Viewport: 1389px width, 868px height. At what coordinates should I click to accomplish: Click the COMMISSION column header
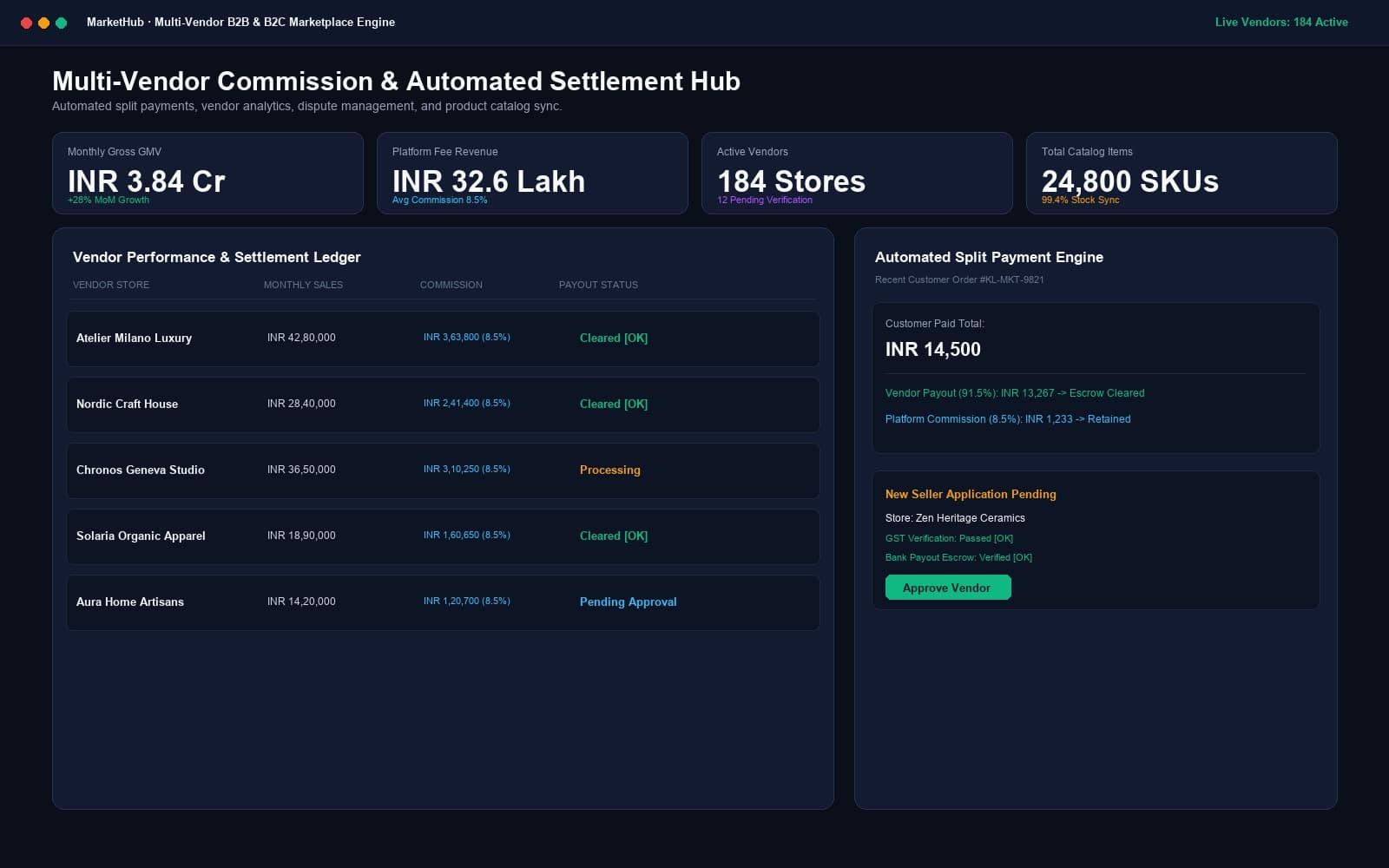(x=451, y=285)
